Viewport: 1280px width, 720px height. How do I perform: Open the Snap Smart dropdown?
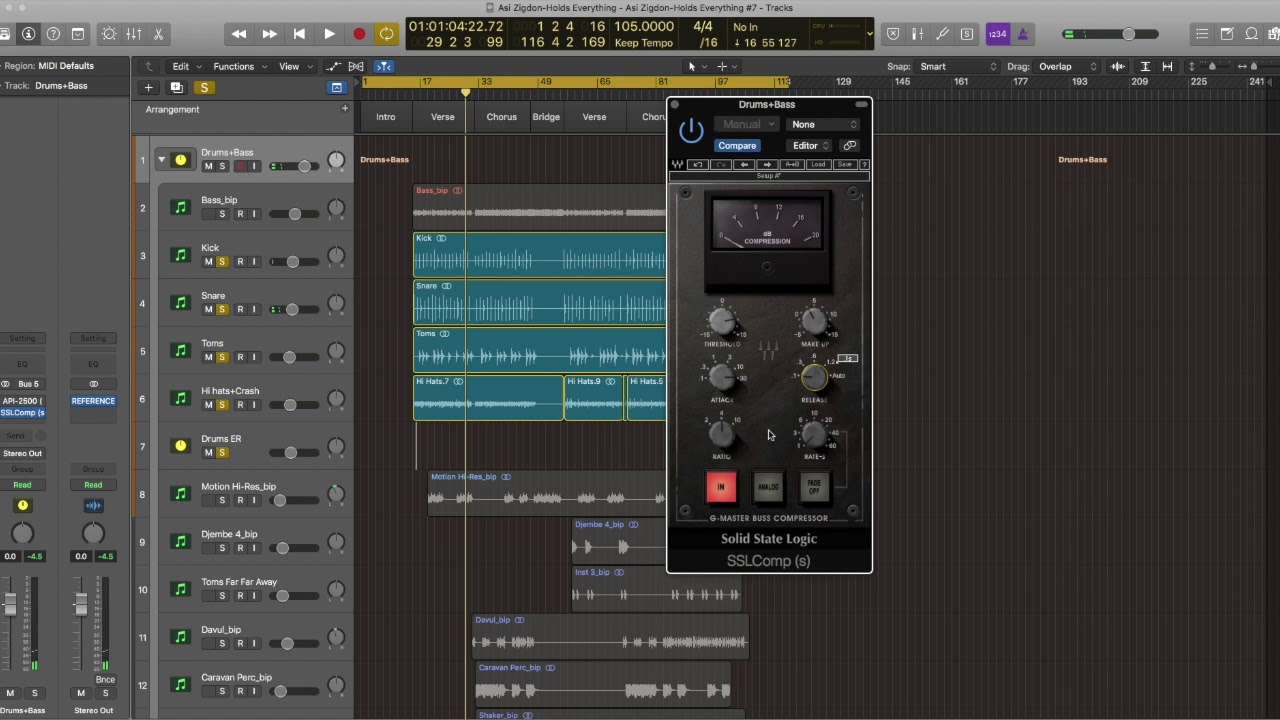point(958,67)
